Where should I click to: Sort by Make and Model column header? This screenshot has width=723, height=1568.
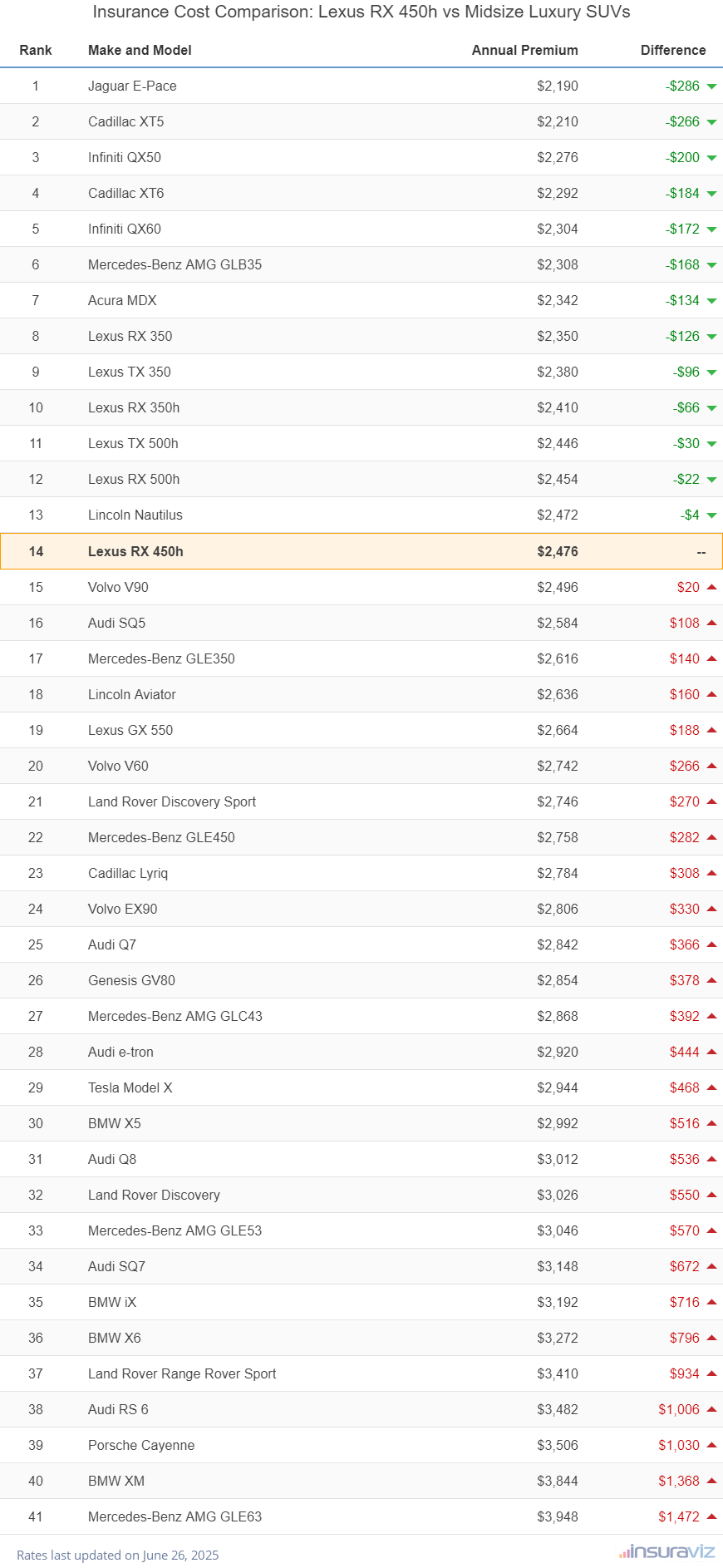[140, 50]
